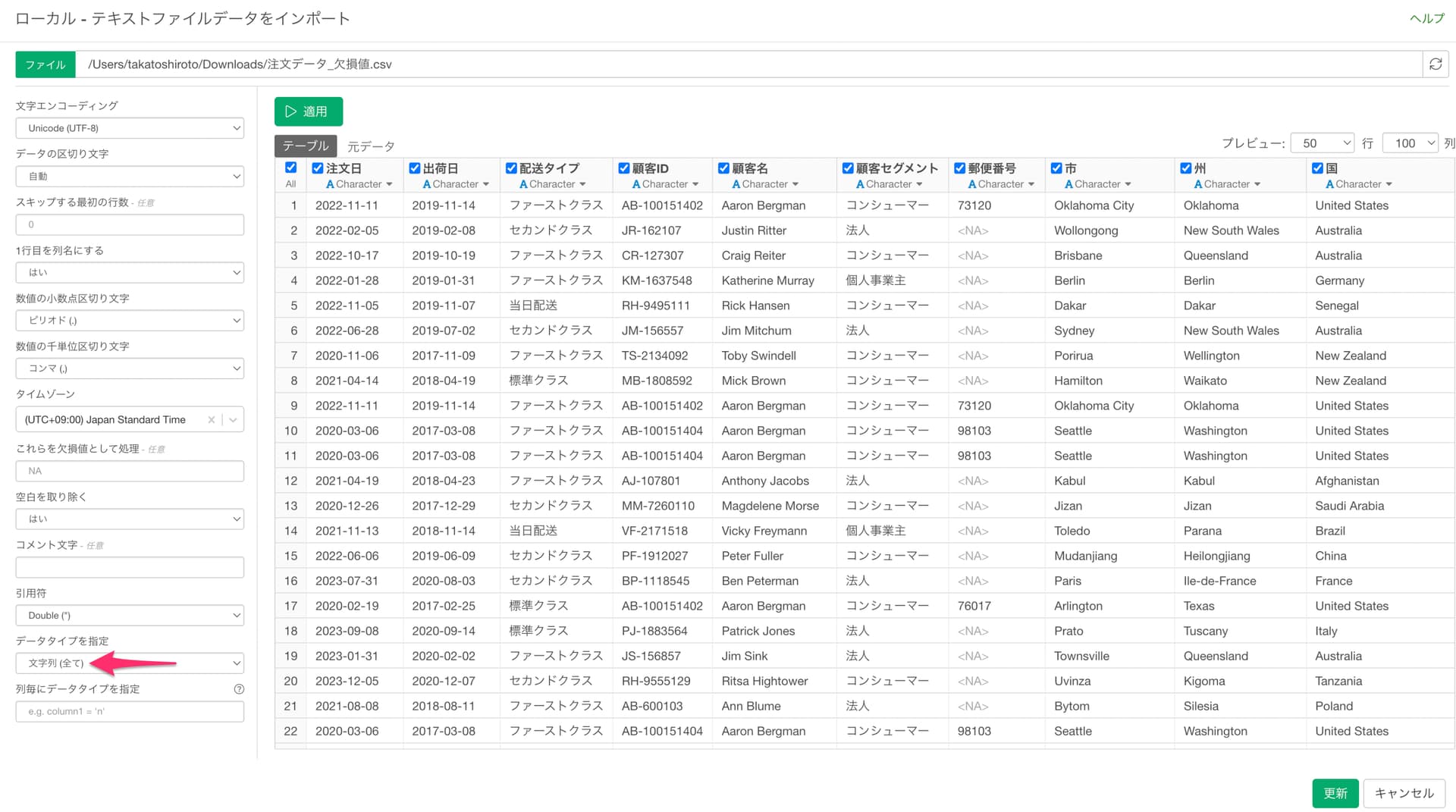Image resolution: width=1456 pixels, height=812 pixels.
Task: Click the ファイル button
Action: tap(45, 64)
